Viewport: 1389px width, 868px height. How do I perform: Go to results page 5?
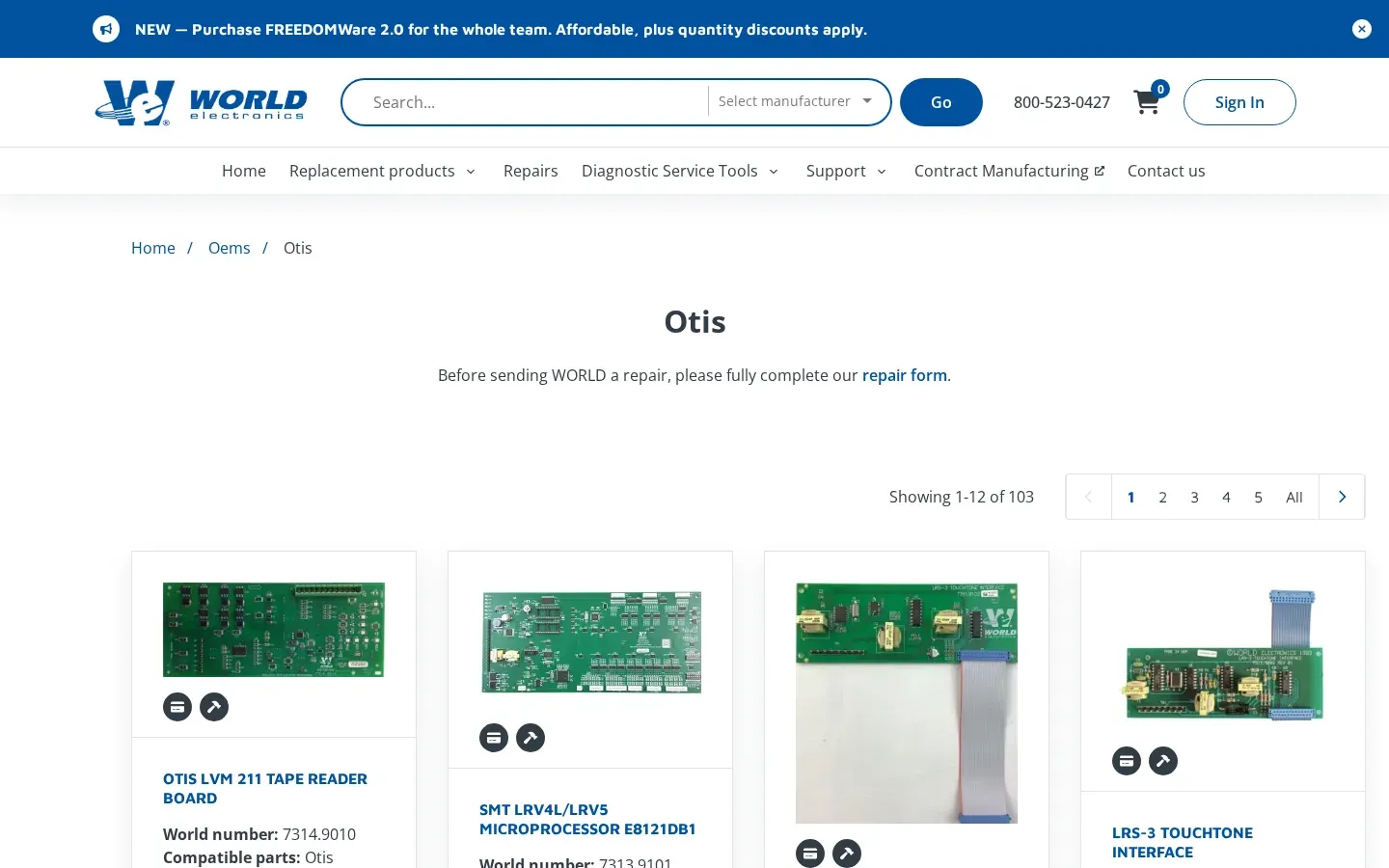click(1258, 497)
